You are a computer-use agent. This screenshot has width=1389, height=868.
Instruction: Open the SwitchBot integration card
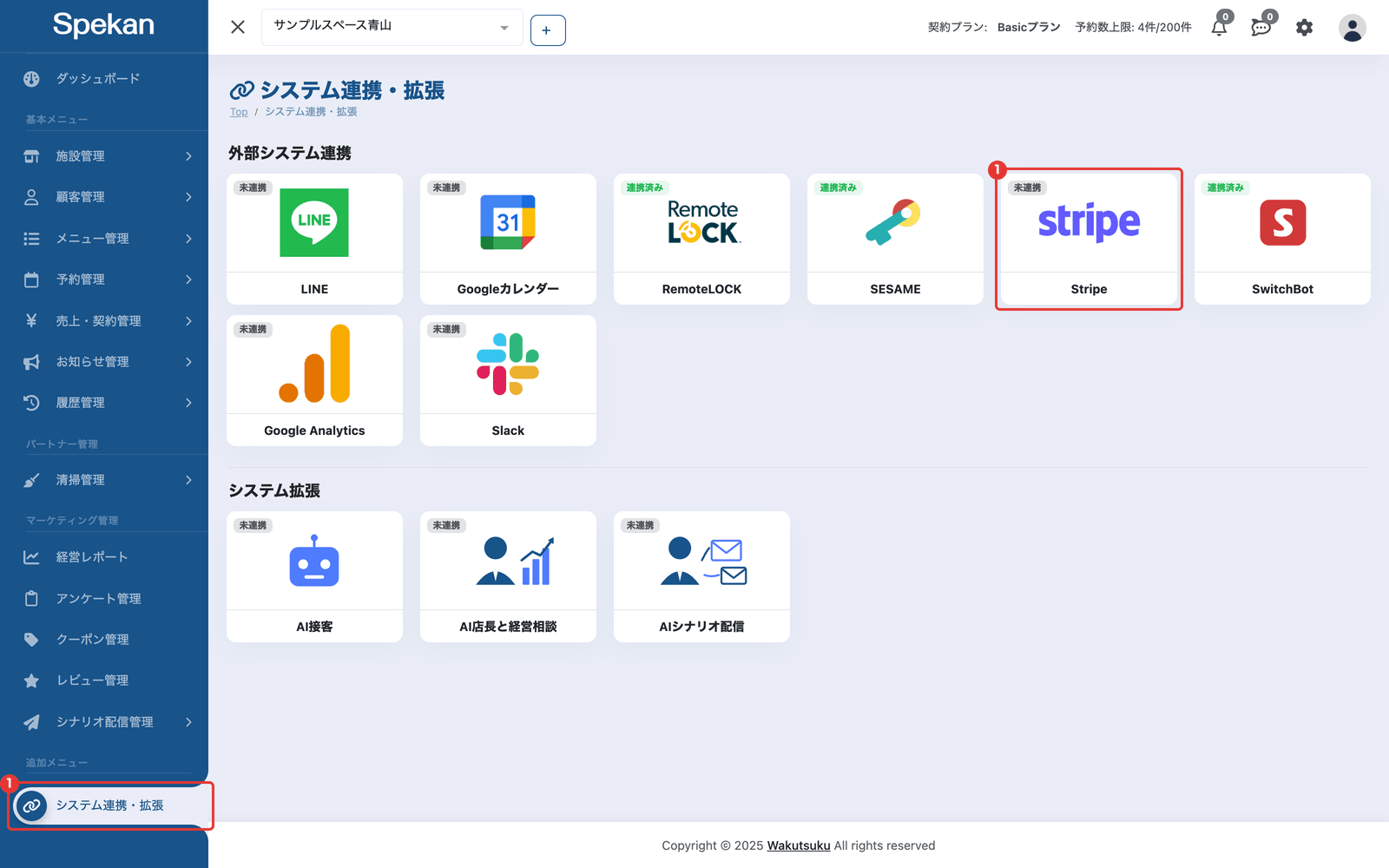tap(1282, 239)
